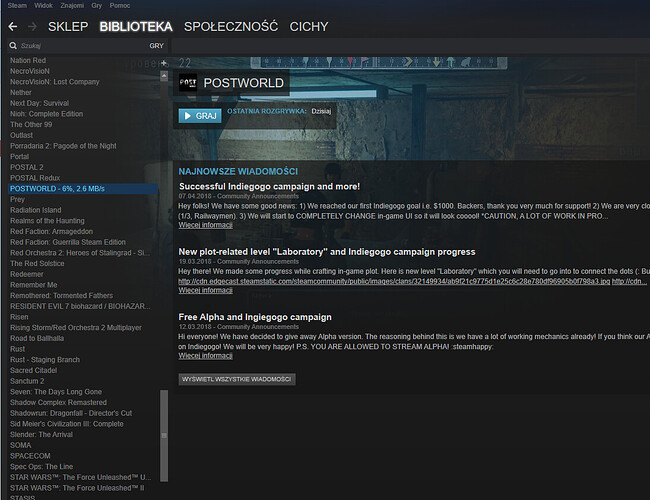The height and width of the screenshot is (500, 650).
Task: Select Seven: The Days Long Gone
Action: [x=56, y=392]
